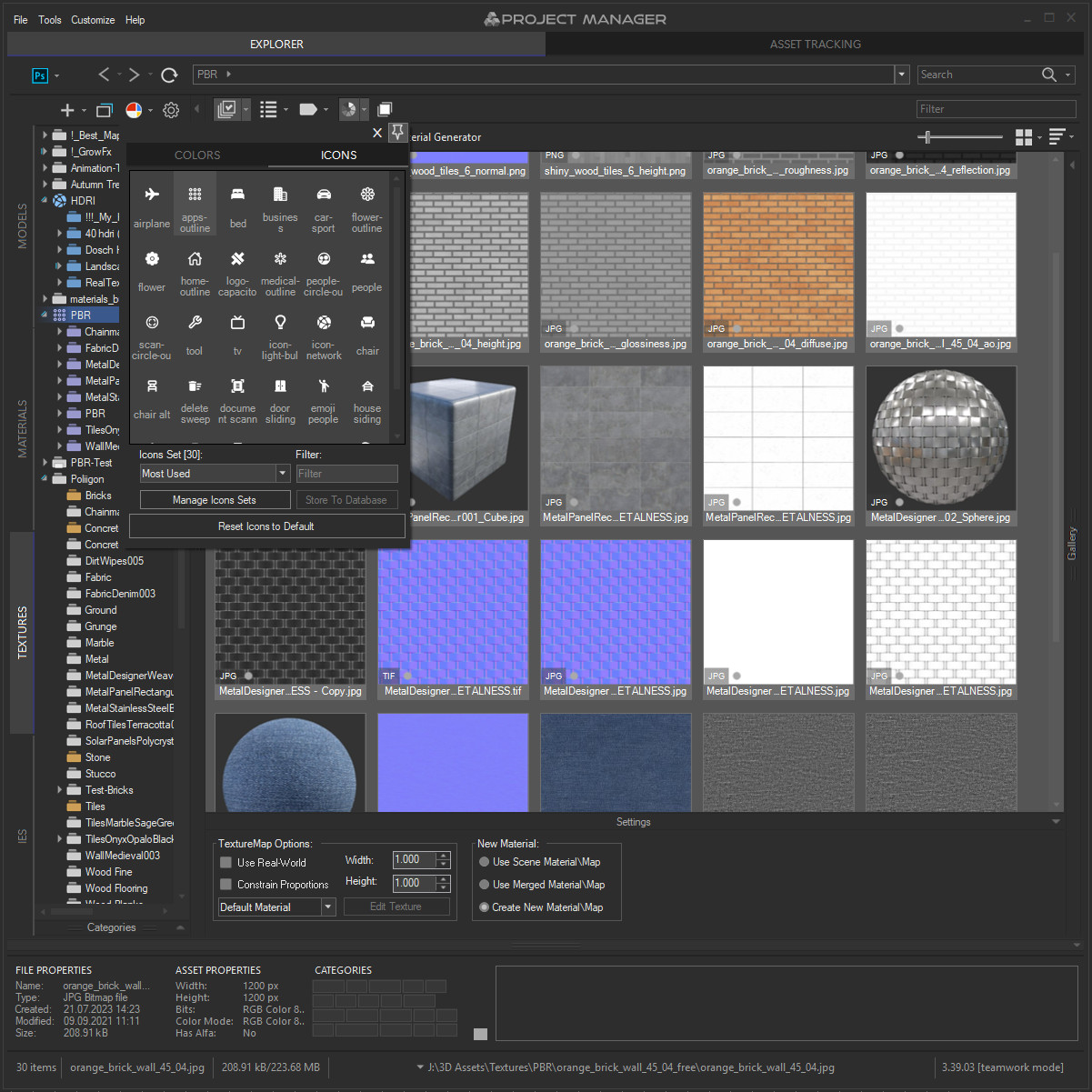The width and height of the screenshot is (1092, 1092).
Task: Select the chair icon
Action: [x=367, y=334]
